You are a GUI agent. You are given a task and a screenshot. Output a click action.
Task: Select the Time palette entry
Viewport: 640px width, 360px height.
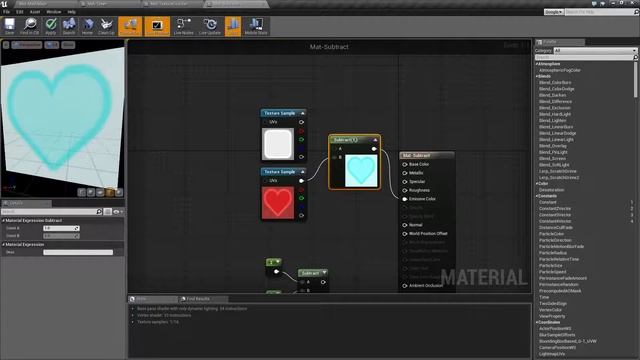click(544, 298)
